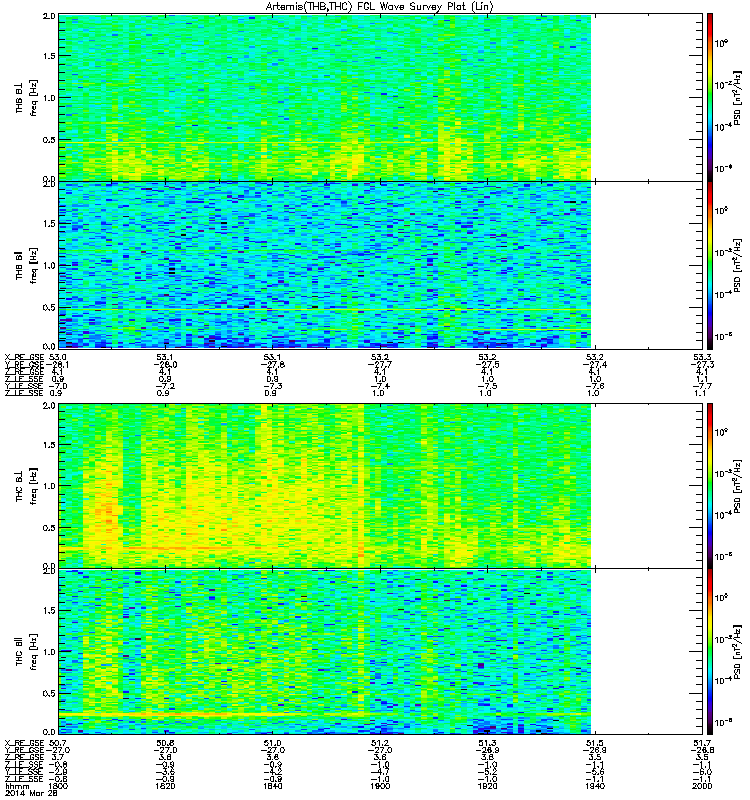Click the plot title 'Artemis(THB,THC) FGL Wave Survey Plot (Lin)'
The width and height of the screenshot is (750, 800).
[x=379, y=7]
